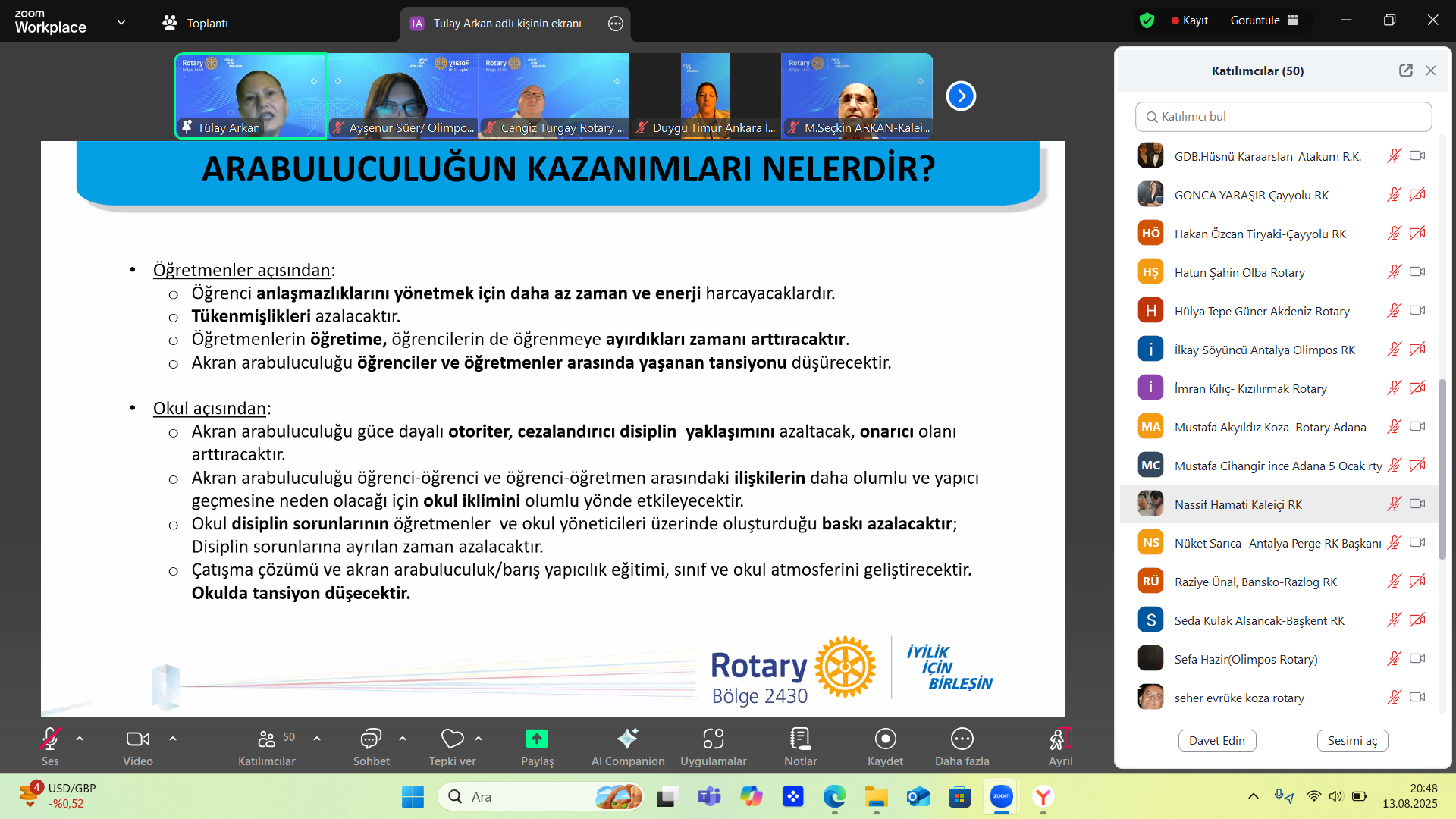Select the Toplantı tab
1456x819 pixels.
coord(195,23)
